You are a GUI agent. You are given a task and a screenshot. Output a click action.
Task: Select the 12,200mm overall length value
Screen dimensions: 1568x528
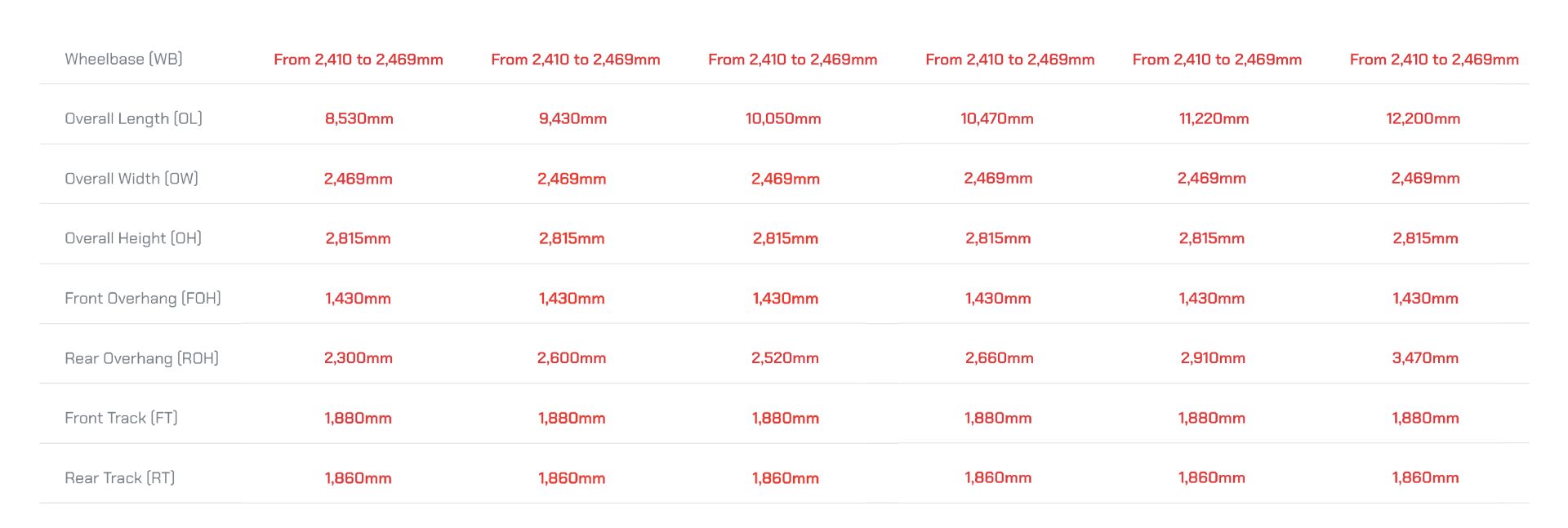[1423, 118]
